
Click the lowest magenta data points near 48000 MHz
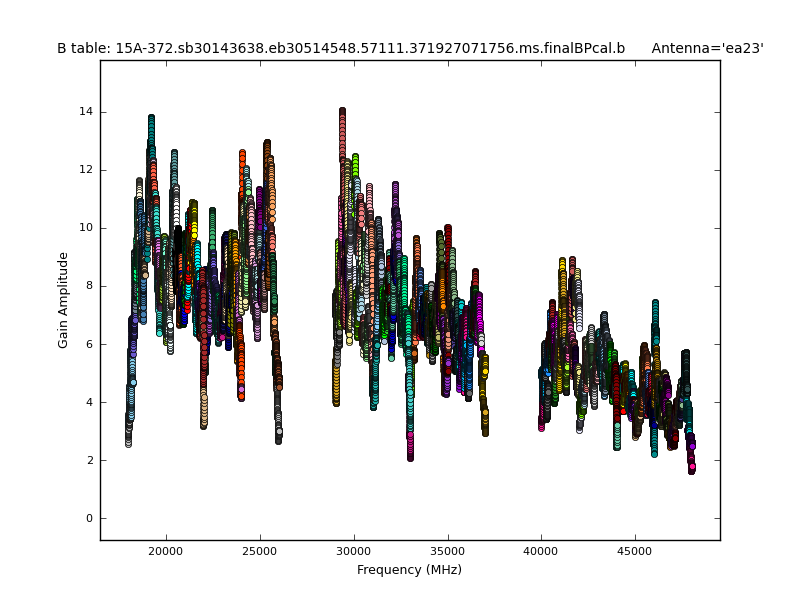691,468
